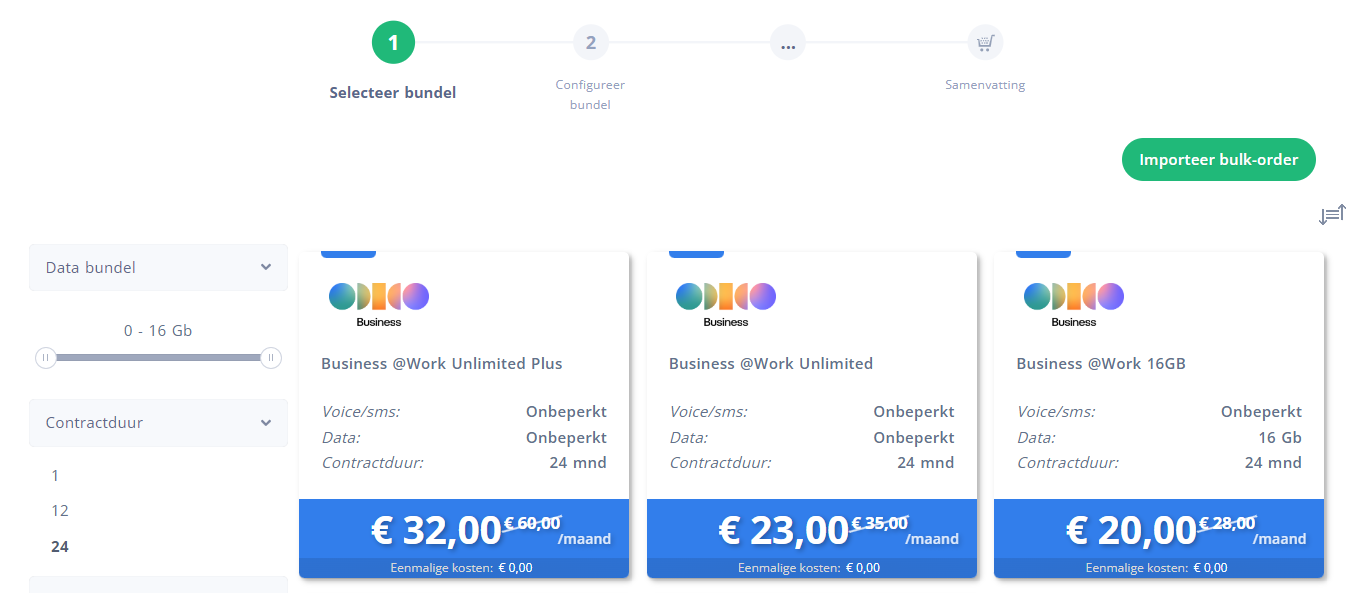Go to Selecteer bundel step label
Screen dimensions: 1369x593
[393, 93]
